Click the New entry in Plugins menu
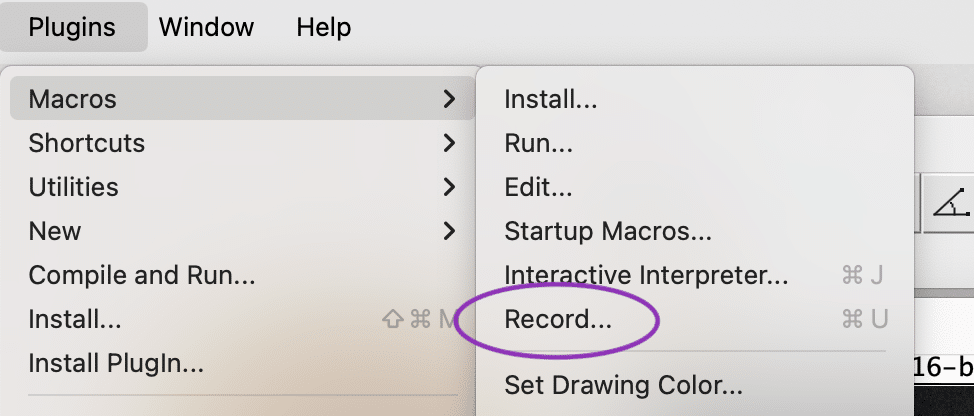Viewport: 974px width, 416px height. (55, 231)
